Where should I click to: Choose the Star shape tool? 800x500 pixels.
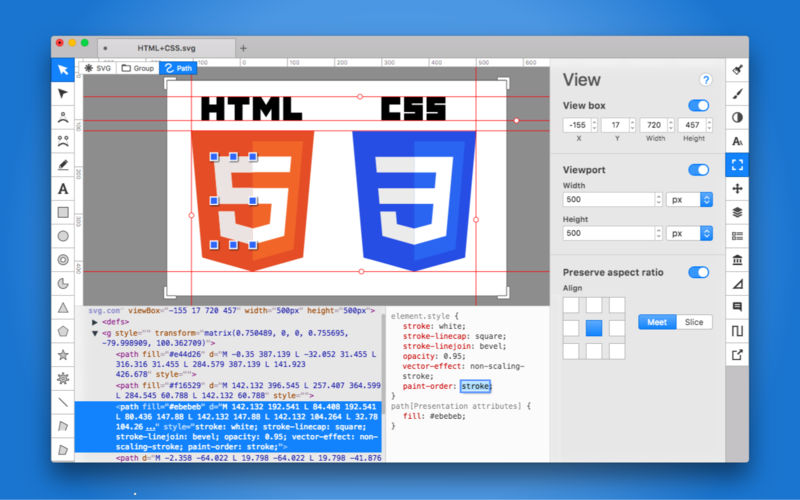click(x=63, y=355)
